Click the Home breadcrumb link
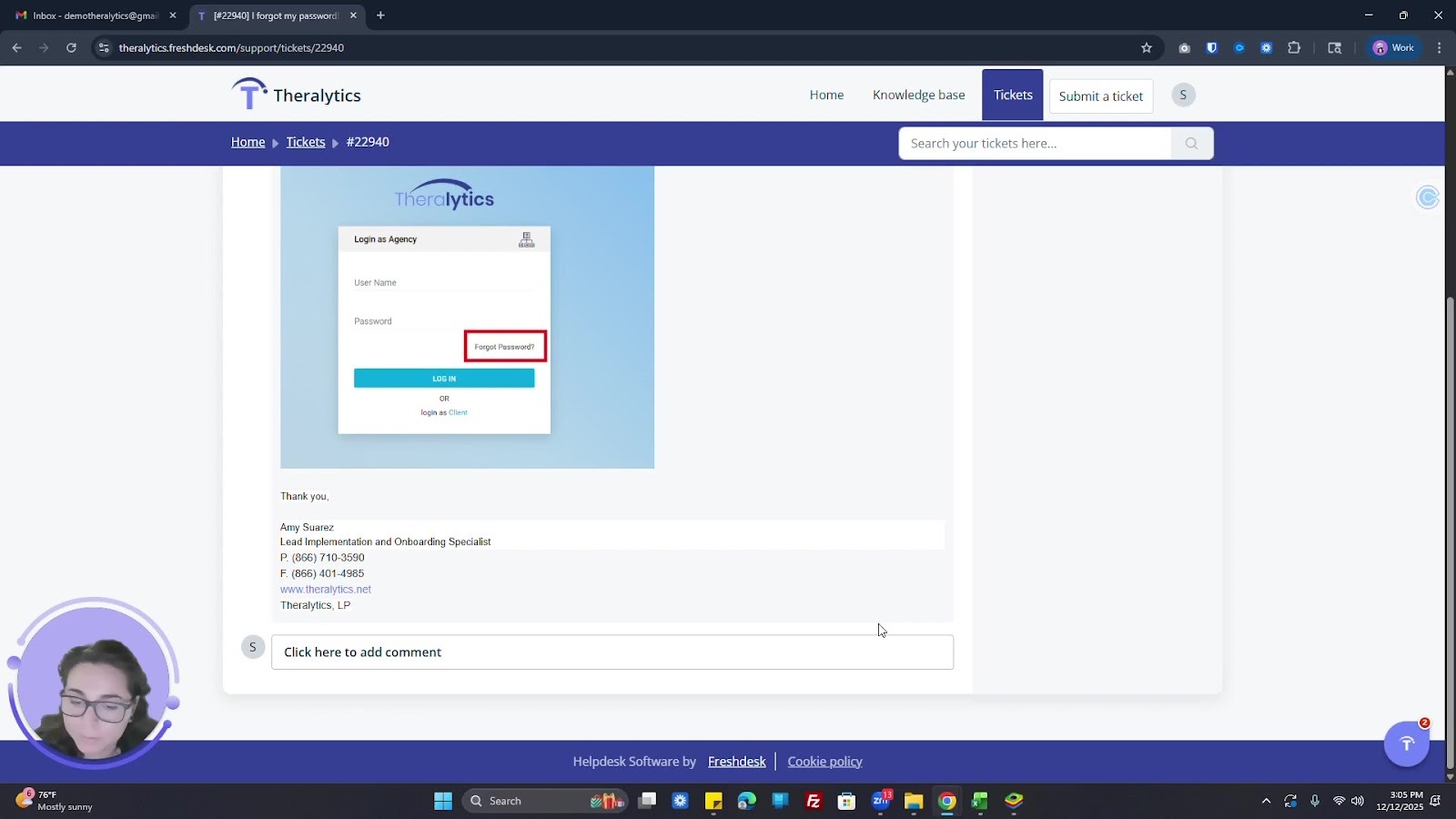Viewport: 1456px width, 819px height. [248, 142]
